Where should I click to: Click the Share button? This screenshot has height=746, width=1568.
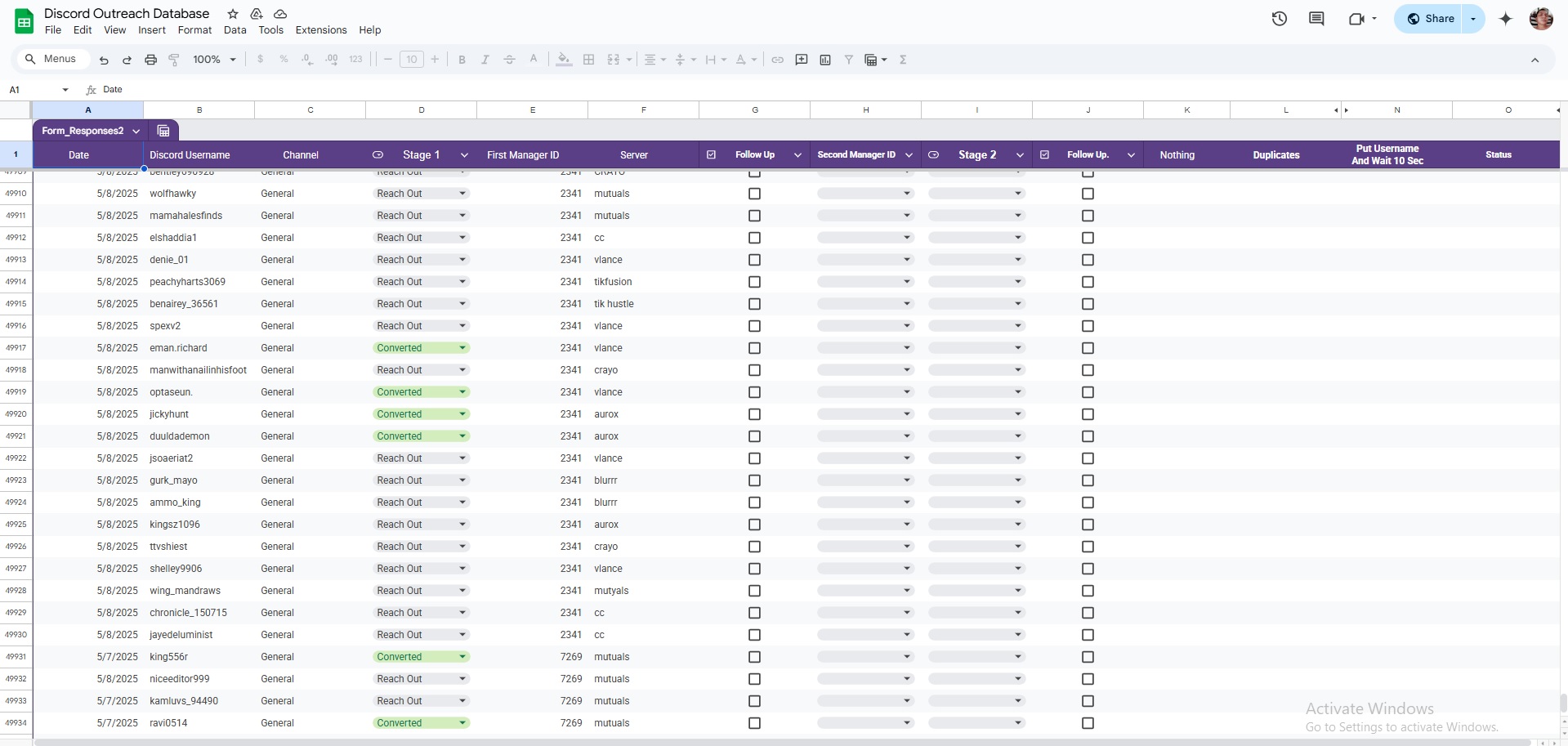click(1430, 19)
